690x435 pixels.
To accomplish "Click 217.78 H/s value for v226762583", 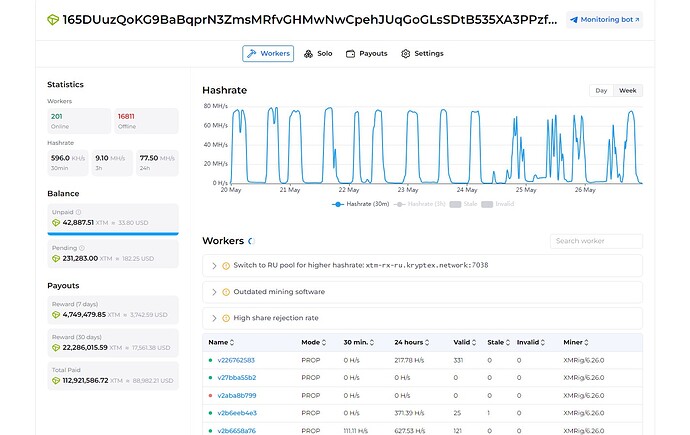I will [x=409, y=360].
